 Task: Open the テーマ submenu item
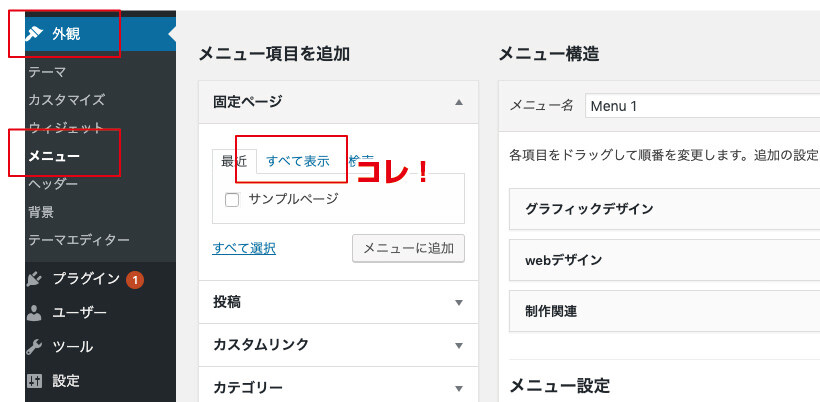(x=47, y=72)
